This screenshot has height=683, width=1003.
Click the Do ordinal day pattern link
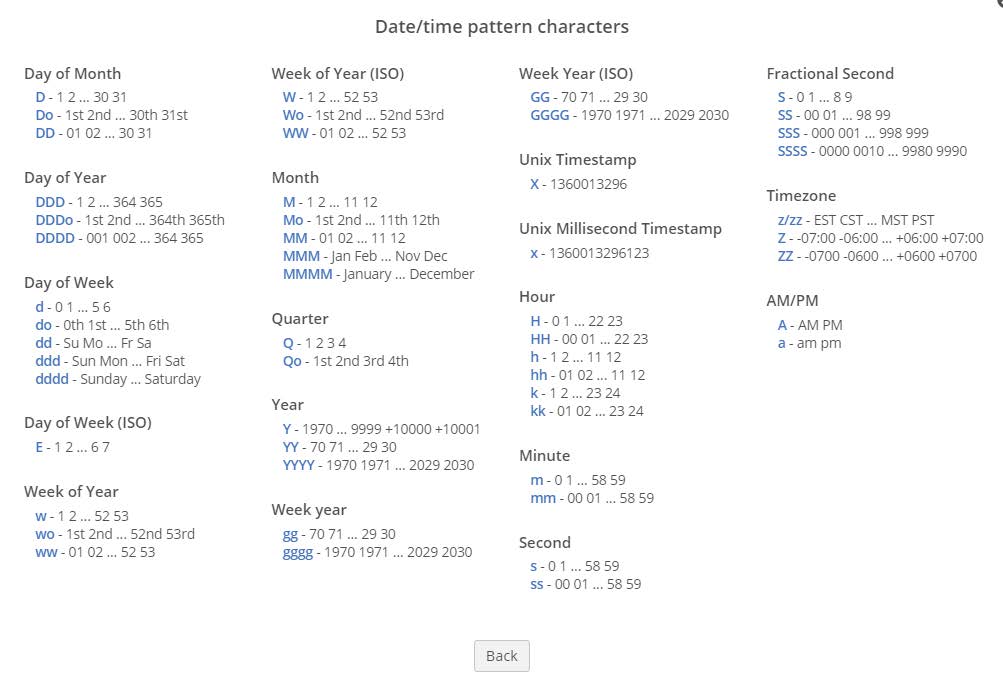click(x=44, y=115)
